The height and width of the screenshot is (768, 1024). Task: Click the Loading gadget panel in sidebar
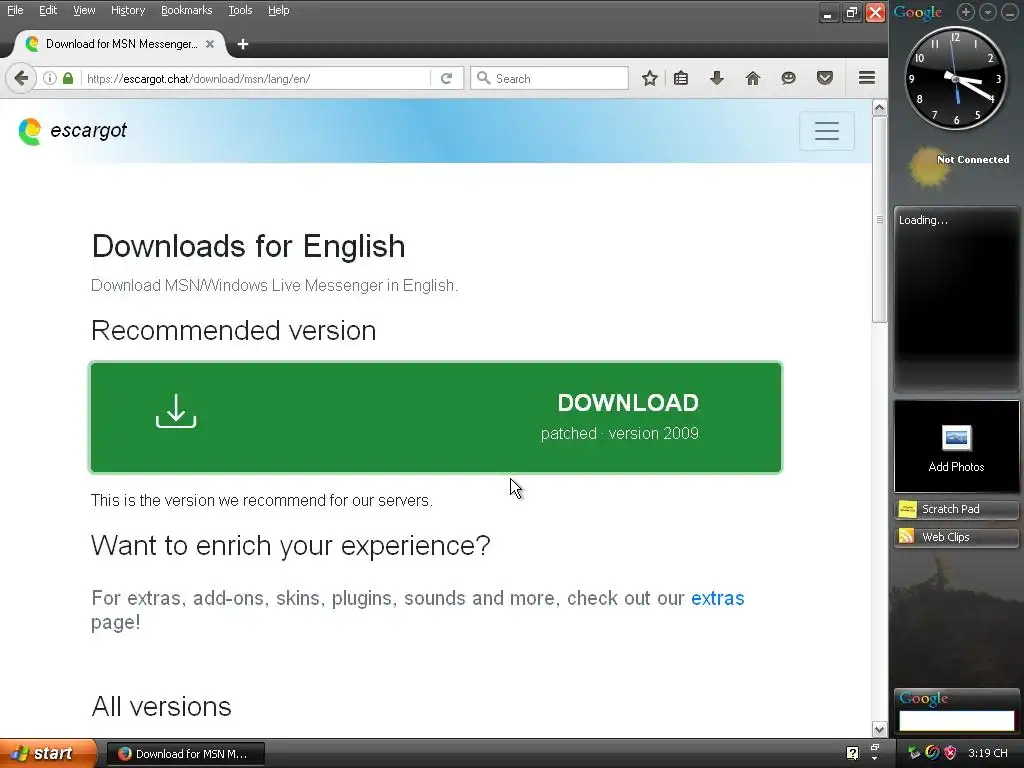[956, 299]
